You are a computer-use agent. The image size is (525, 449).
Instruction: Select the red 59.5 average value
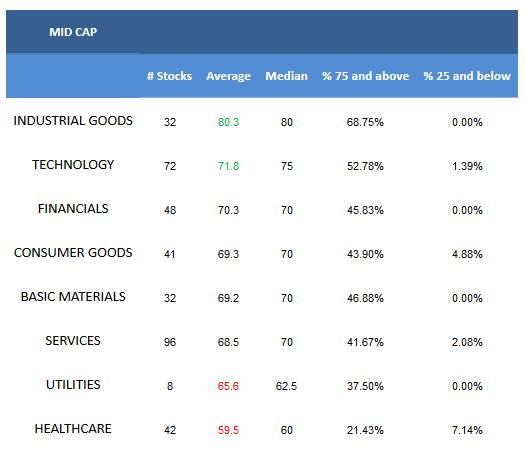228,430
